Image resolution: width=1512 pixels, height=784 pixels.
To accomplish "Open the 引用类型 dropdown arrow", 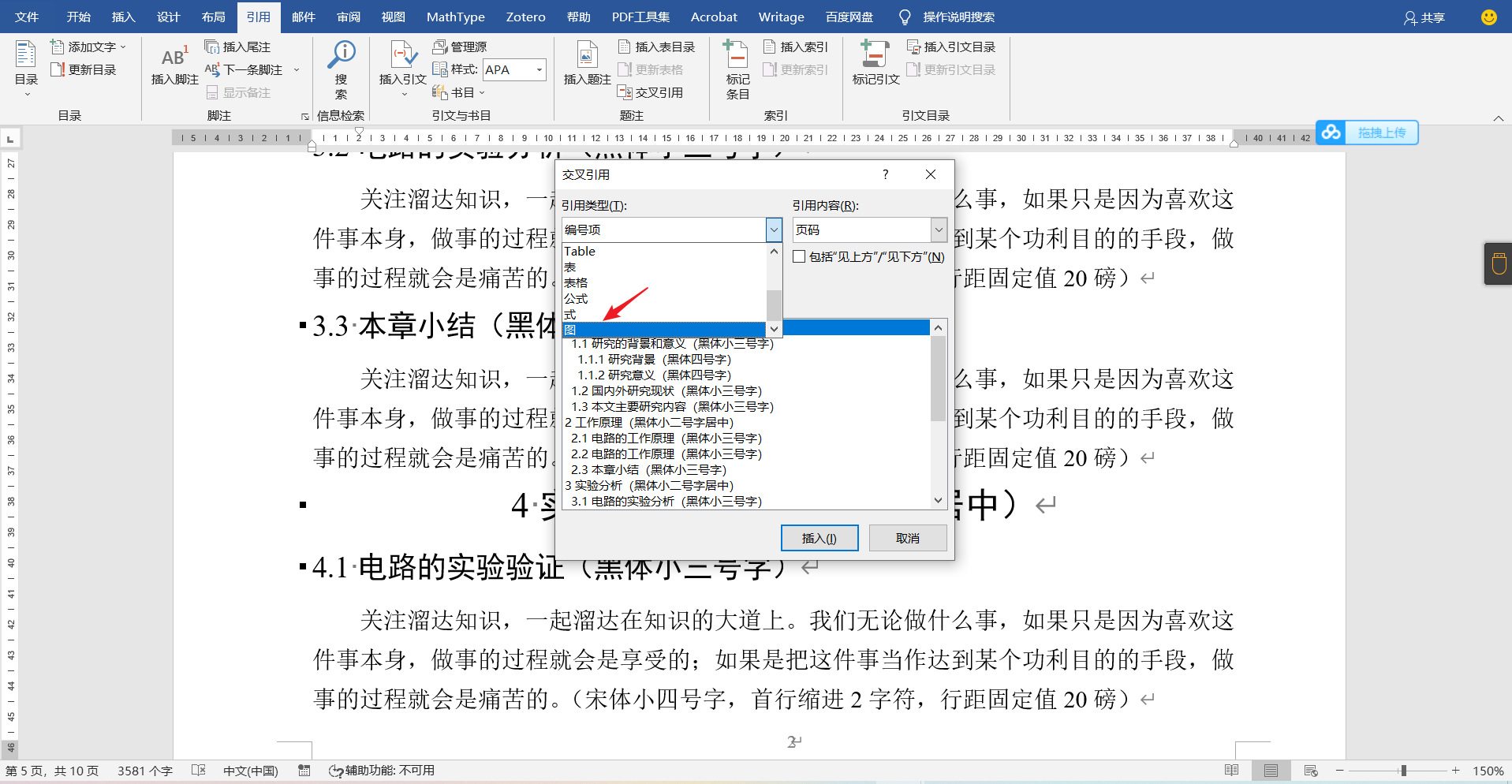I will [774, 230].
